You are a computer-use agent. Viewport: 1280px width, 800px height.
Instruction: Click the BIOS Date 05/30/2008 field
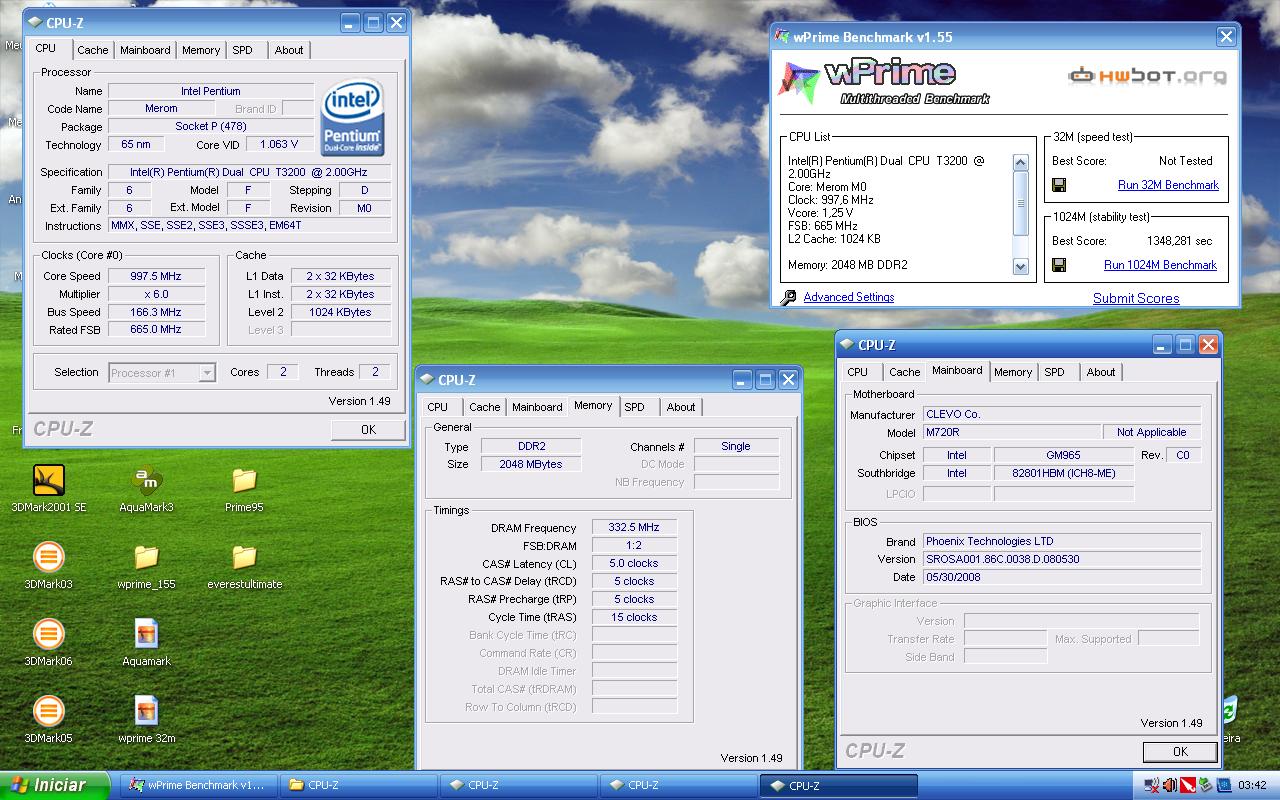pyautogui.click(x=1062, y=577)
